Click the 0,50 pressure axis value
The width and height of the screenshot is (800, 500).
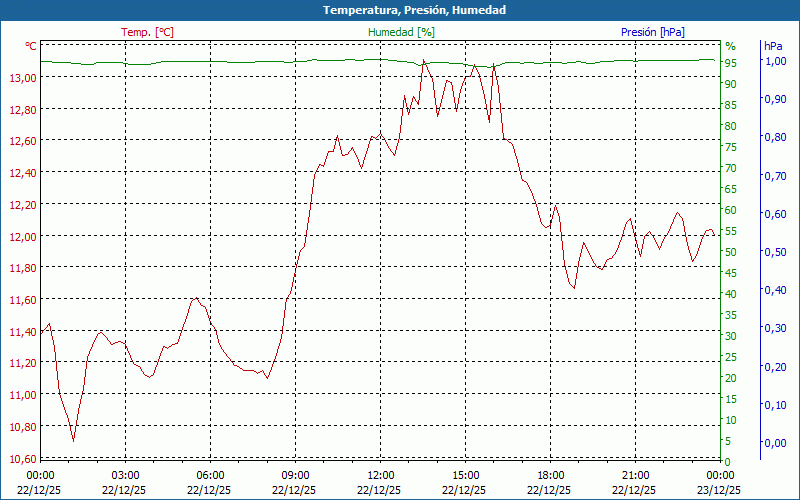(774, 252)
